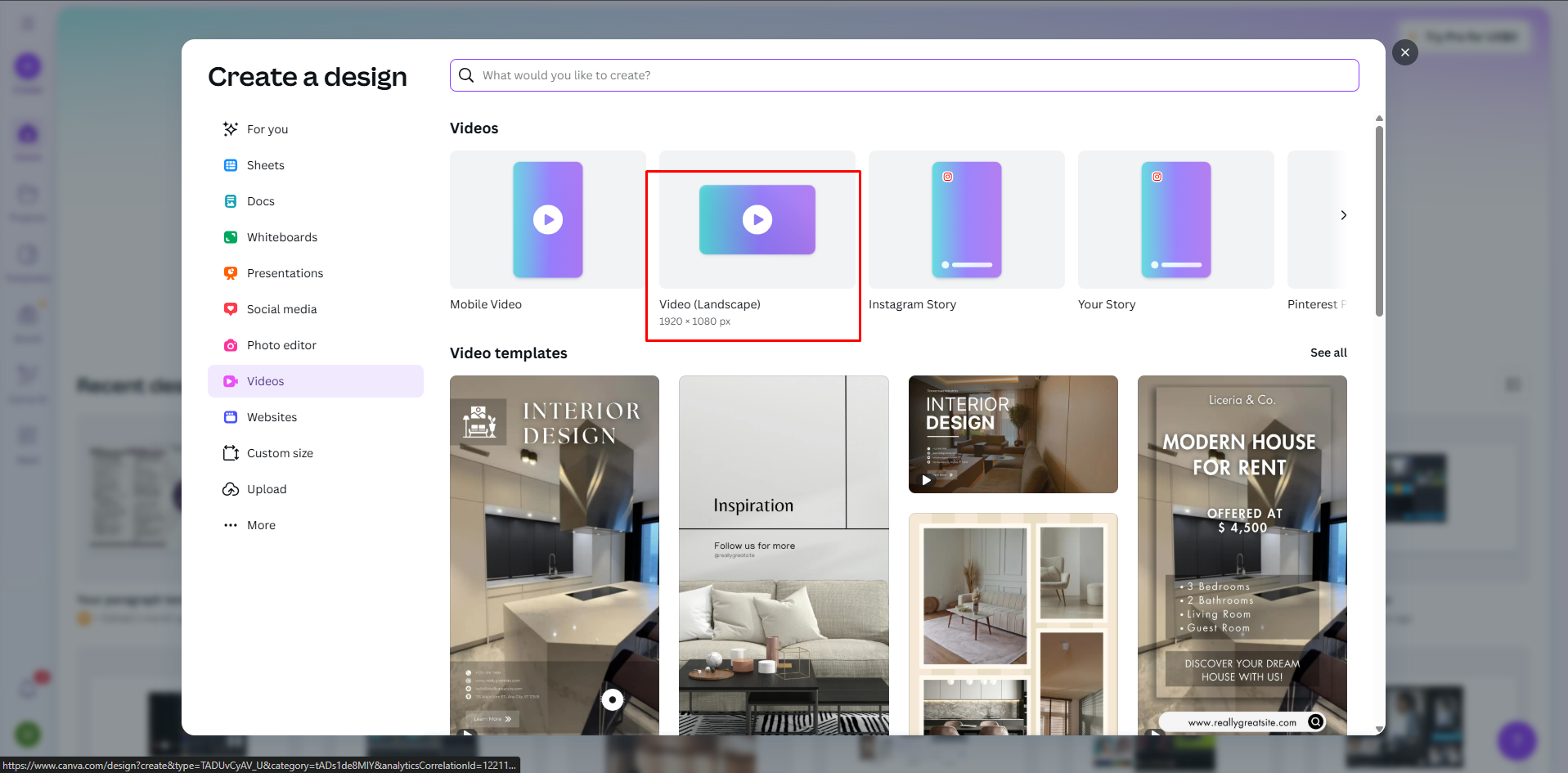Open Sheets from the create menu
The height and width of the screenshot is (773, 1568).
click(x=263, y=164)
